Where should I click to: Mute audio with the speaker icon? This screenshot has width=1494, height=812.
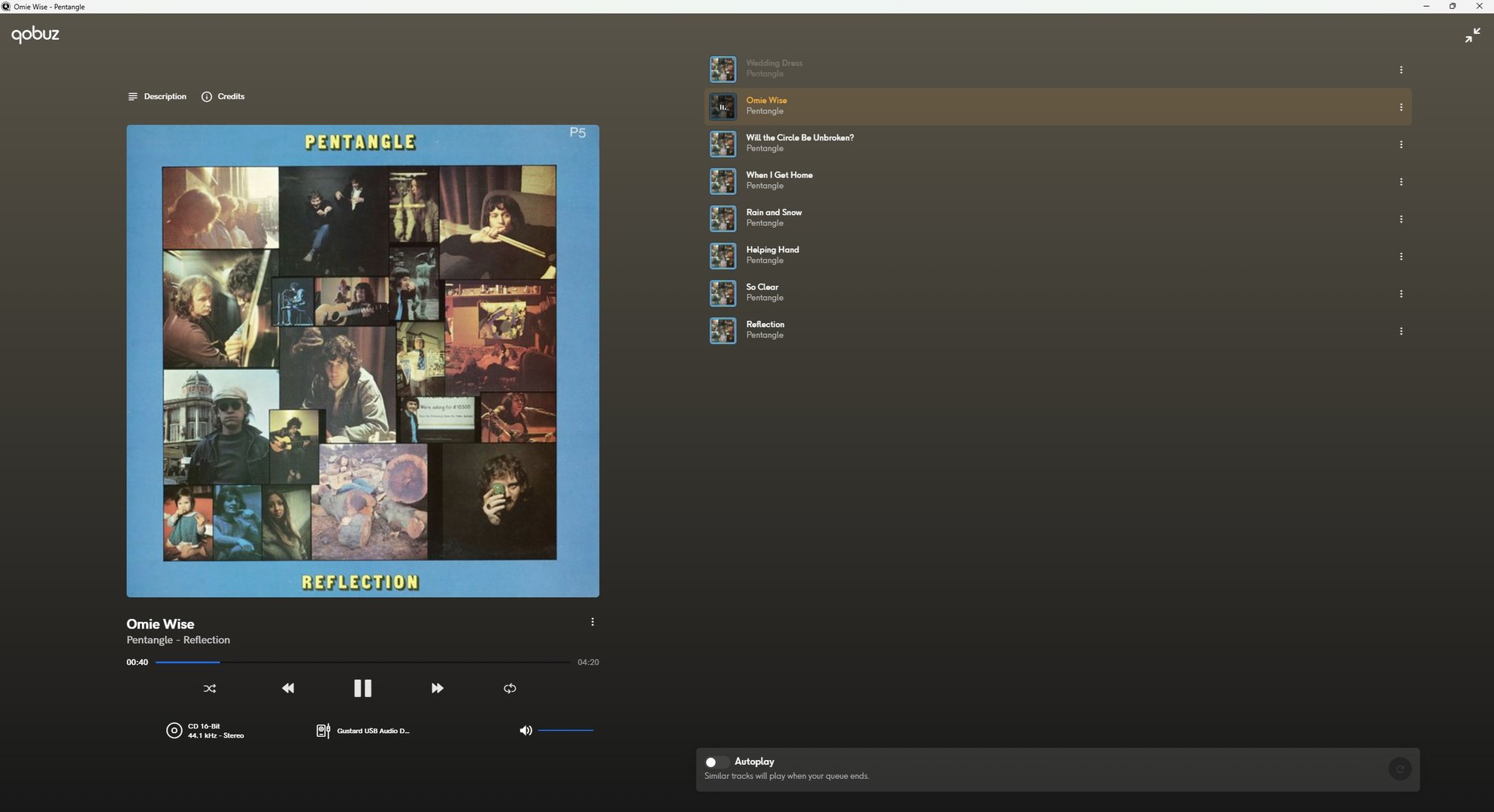pyautogui.click(x=526, y=730)
